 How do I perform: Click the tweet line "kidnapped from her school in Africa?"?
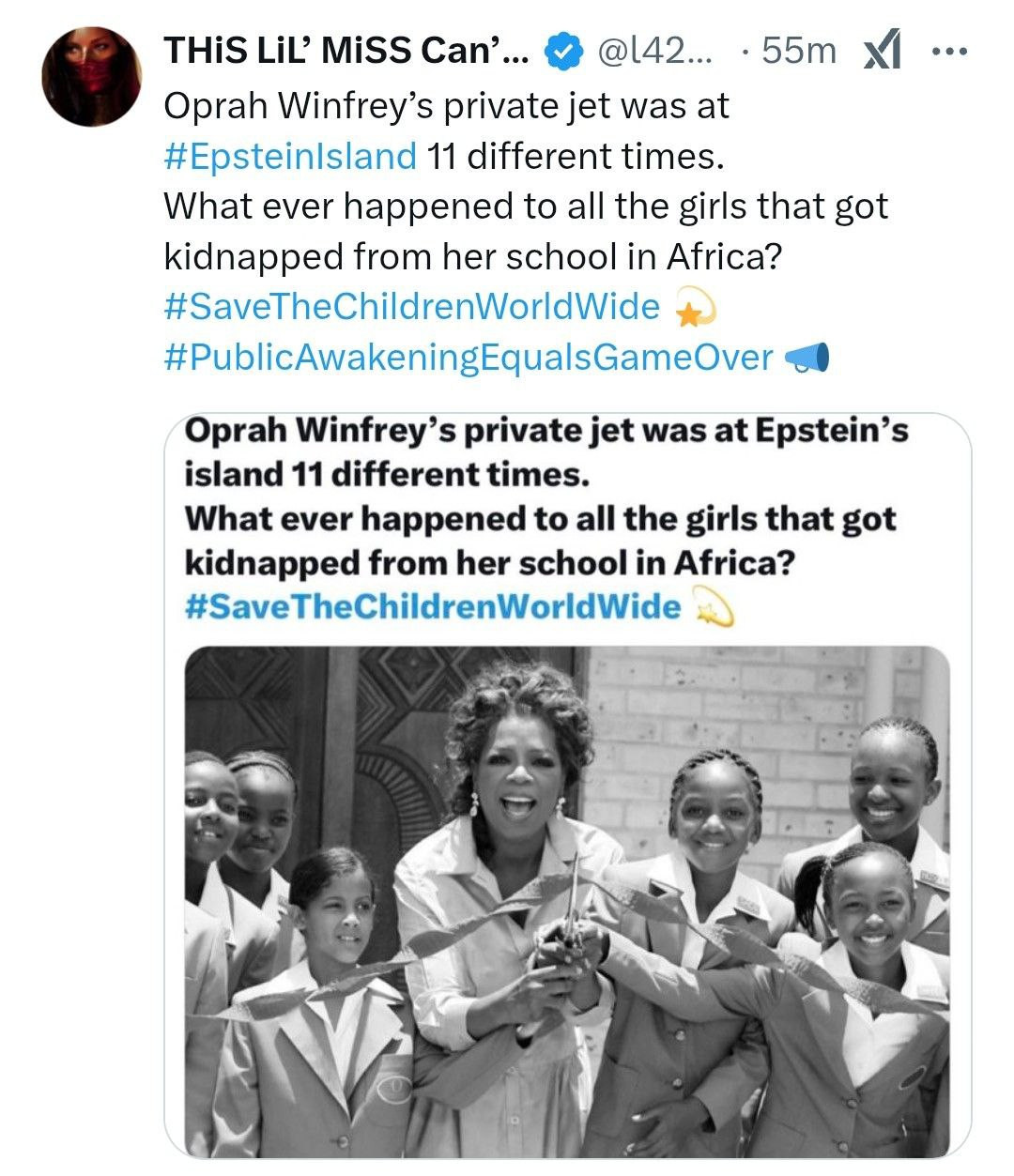point(472,256)
